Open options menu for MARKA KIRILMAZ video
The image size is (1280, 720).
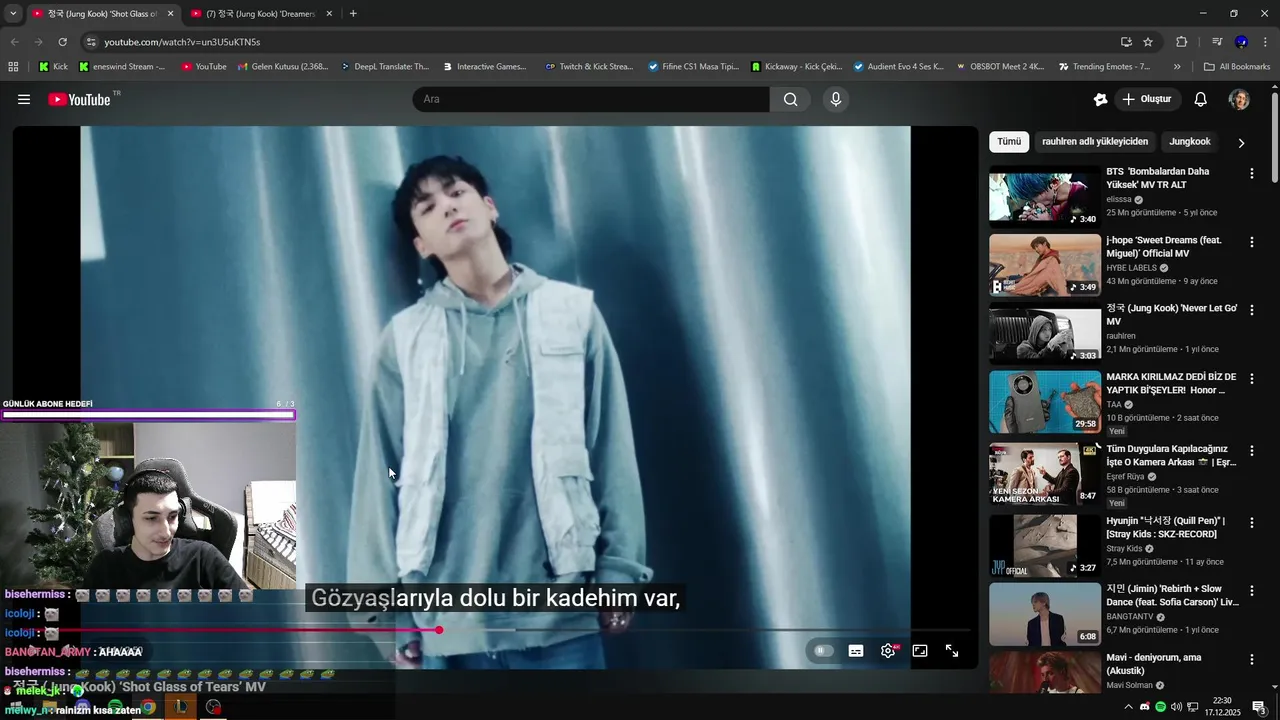point(1251,379)
